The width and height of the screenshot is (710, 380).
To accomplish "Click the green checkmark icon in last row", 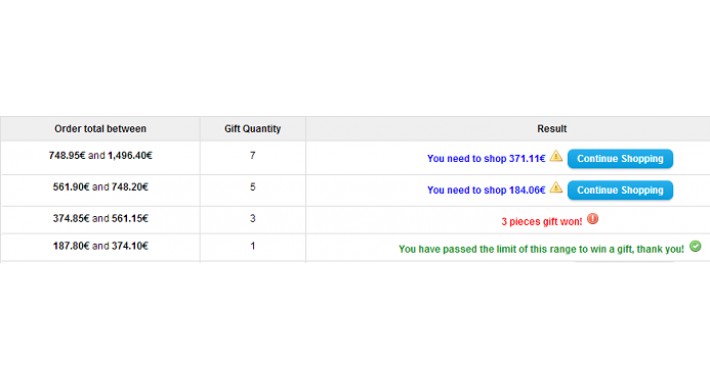I will point(696,246).
